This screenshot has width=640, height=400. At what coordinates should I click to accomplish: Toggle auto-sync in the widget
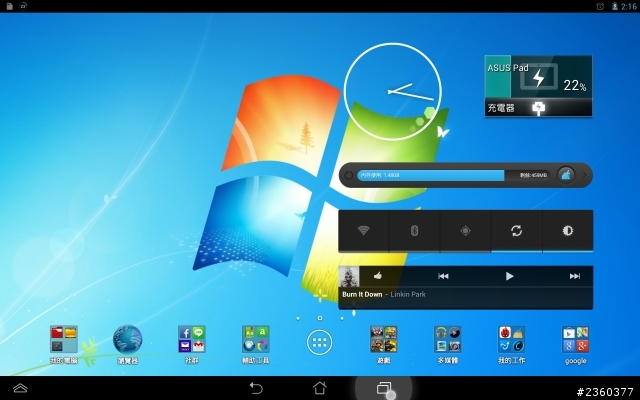pos(516,231)
